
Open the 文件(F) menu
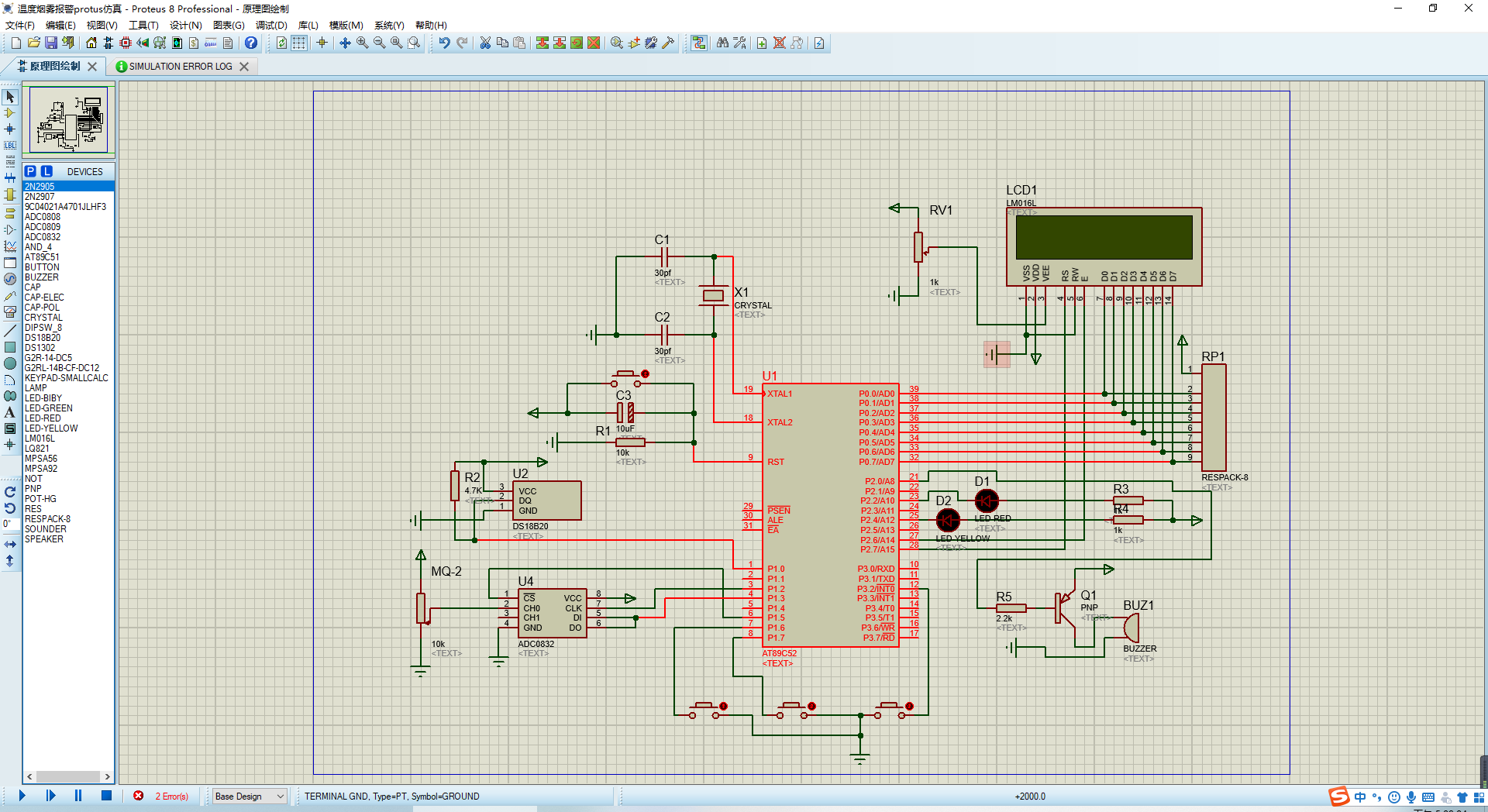point(20,26)
